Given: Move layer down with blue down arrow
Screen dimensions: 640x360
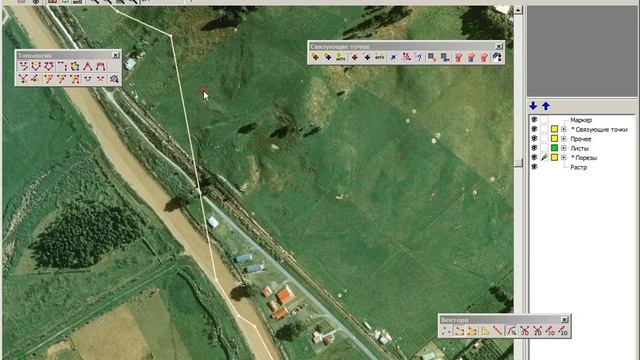Looking at the screenshot, I should [533, 106].
